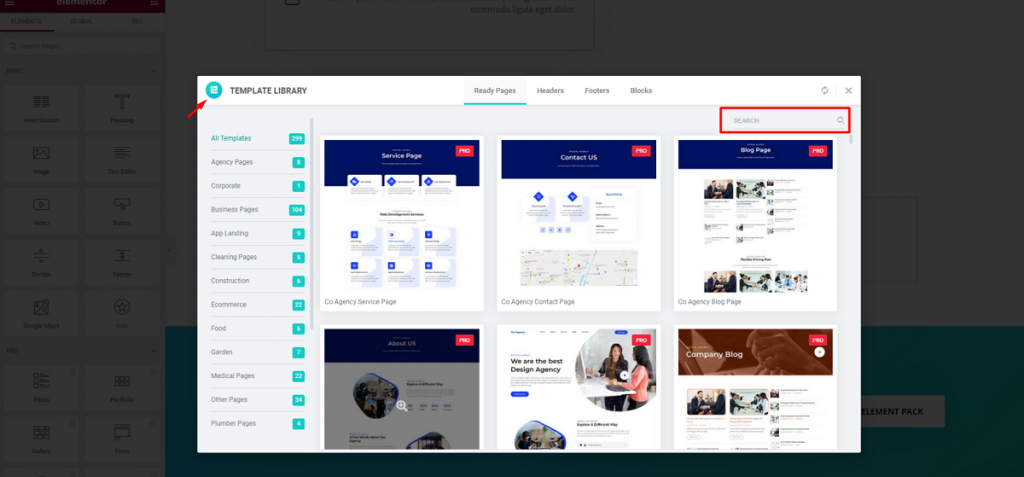Switch to the Blocks tab

point(641,91)
